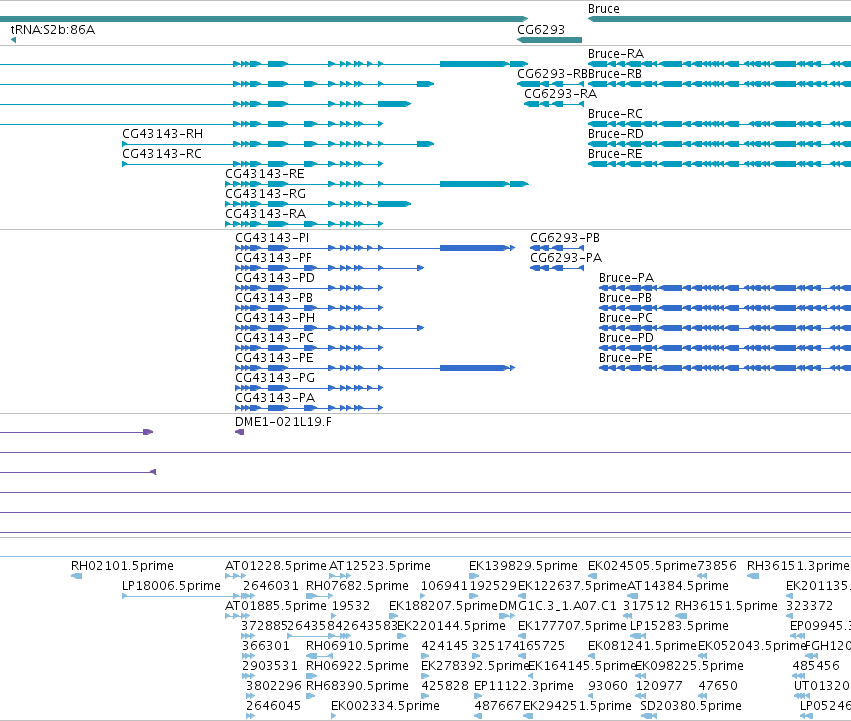
Task: Click the purple DME1-021L19.F feature glyph
Action: tap(239, 432)
